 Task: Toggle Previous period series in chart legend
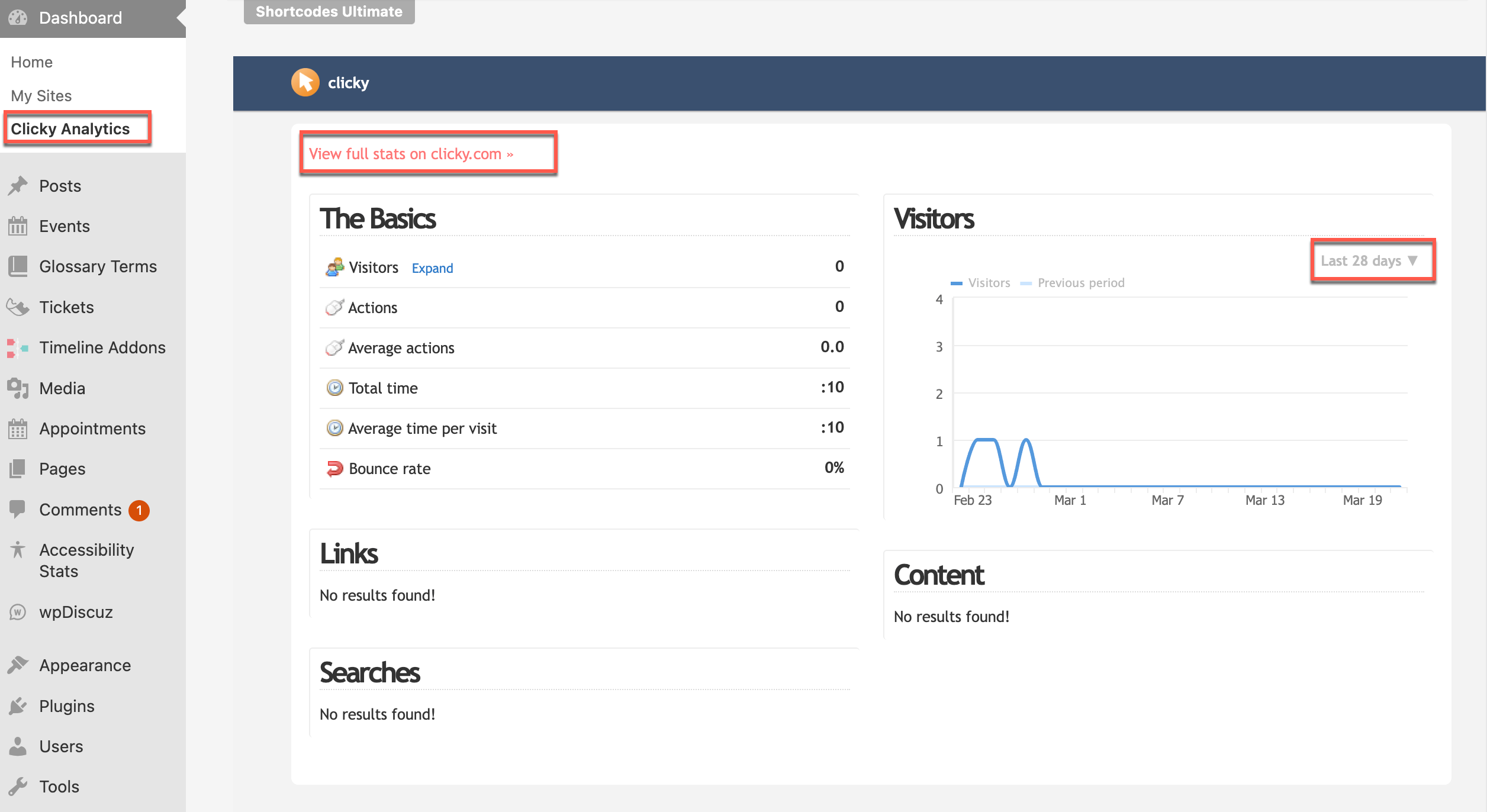(1073, 283)
